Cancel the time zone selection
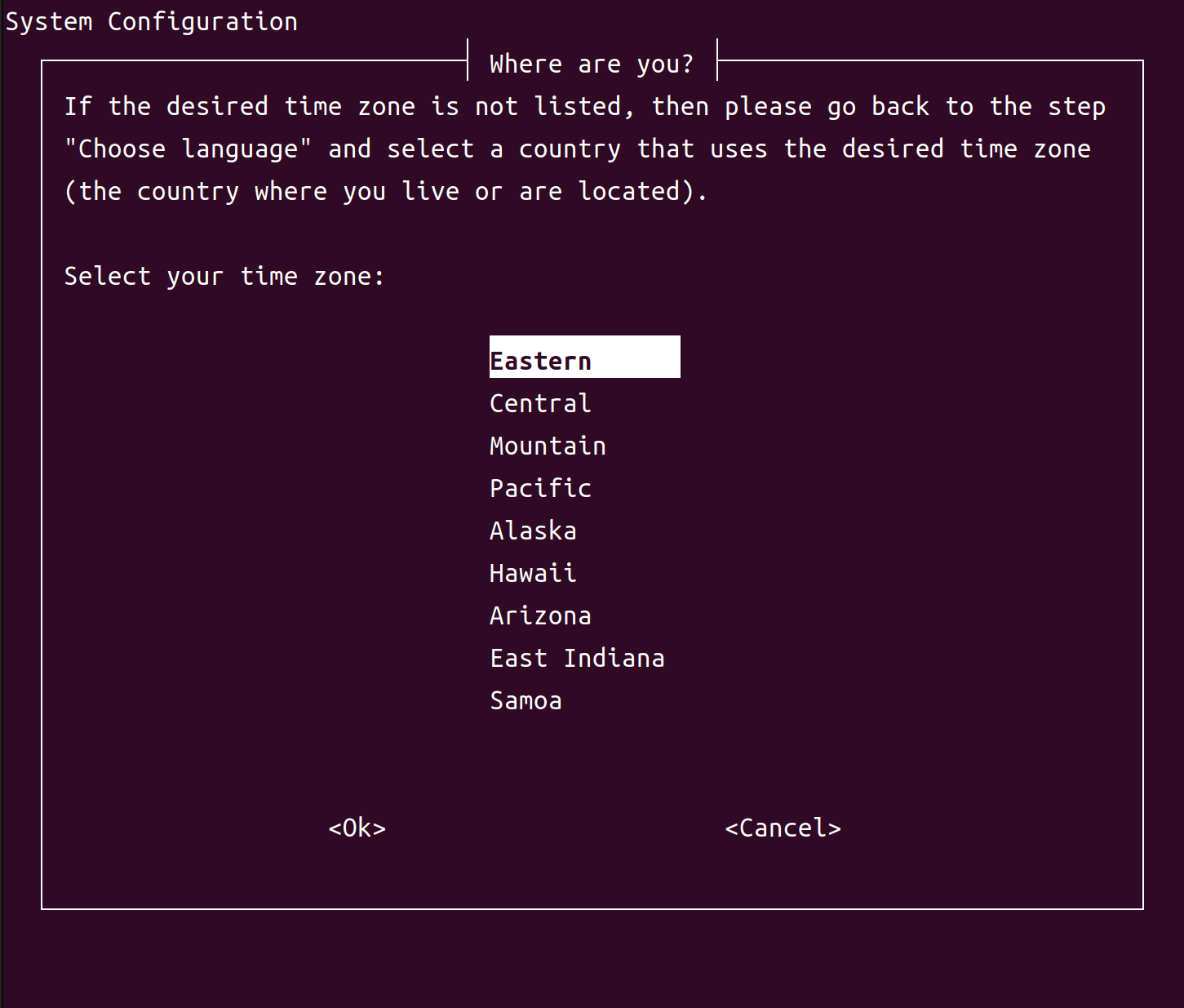This screenshot has width=1184, height=1008. (x=783, y=828)
